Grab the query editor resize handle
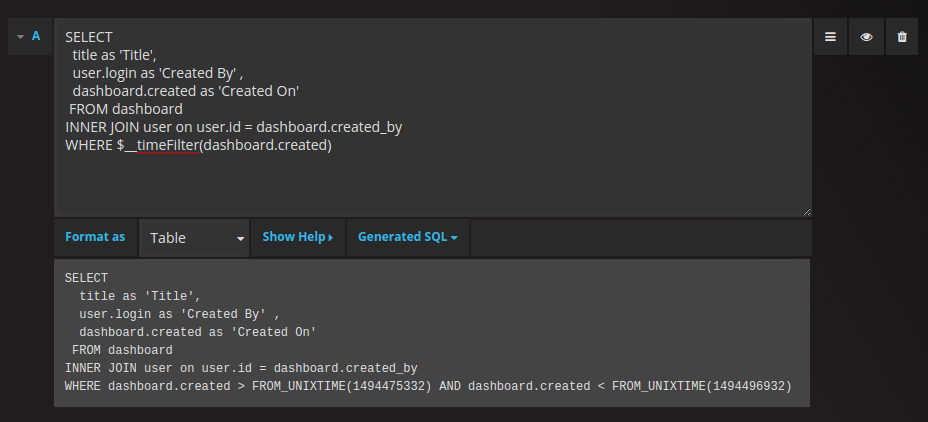 tap(806, 211)
